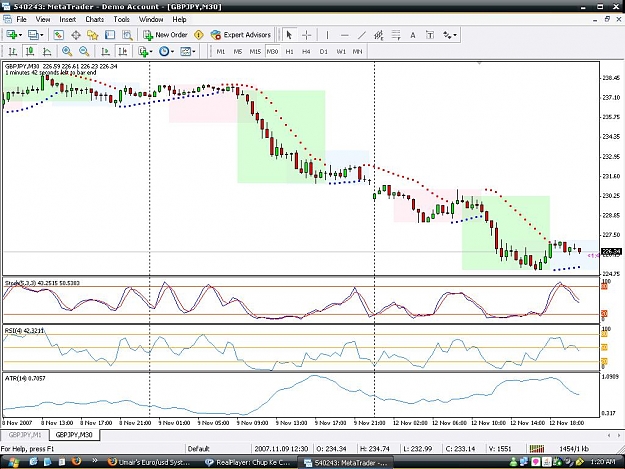This screenshot has width=625, height=469.
Task: Toggle the Expert Advisors button
Action: tap(241, 35)
